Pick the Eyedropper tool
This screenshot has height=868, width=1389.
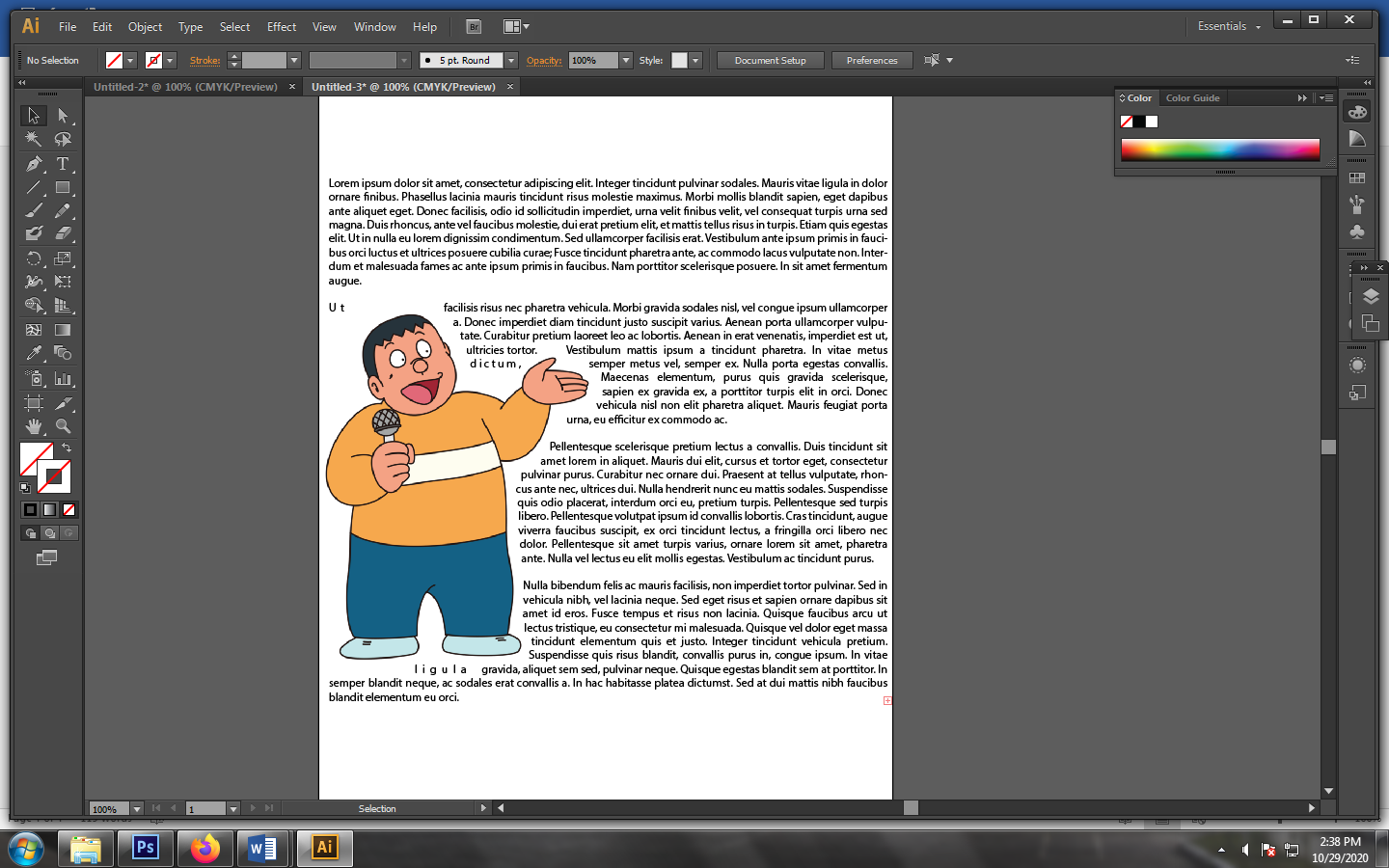34,354
